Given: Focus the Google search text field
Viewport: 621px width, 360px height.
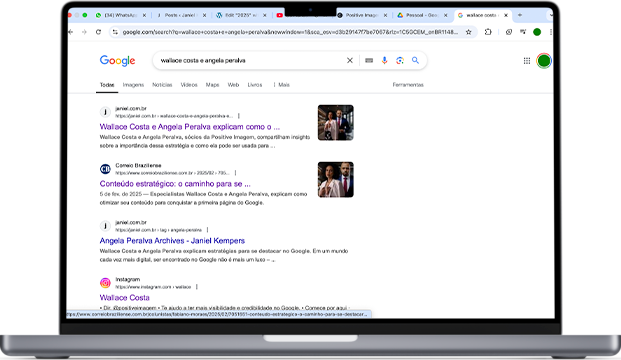Looking at the screenshot, I should coord(250,61).
